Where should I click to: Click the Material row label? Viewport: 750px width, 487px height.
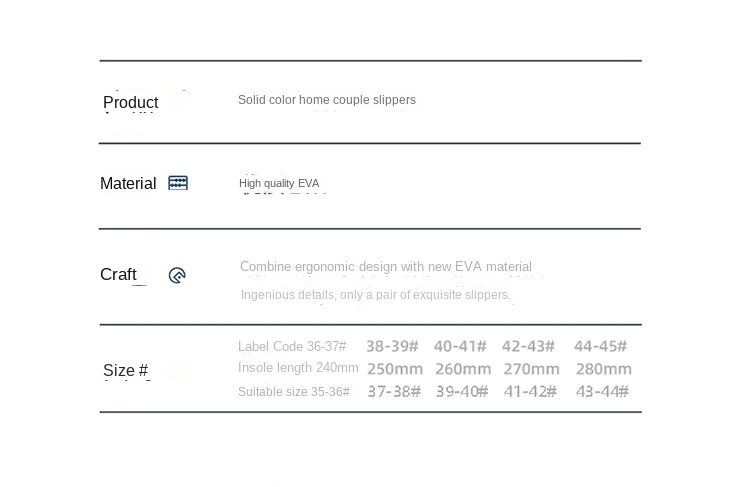tap(128, 183)
